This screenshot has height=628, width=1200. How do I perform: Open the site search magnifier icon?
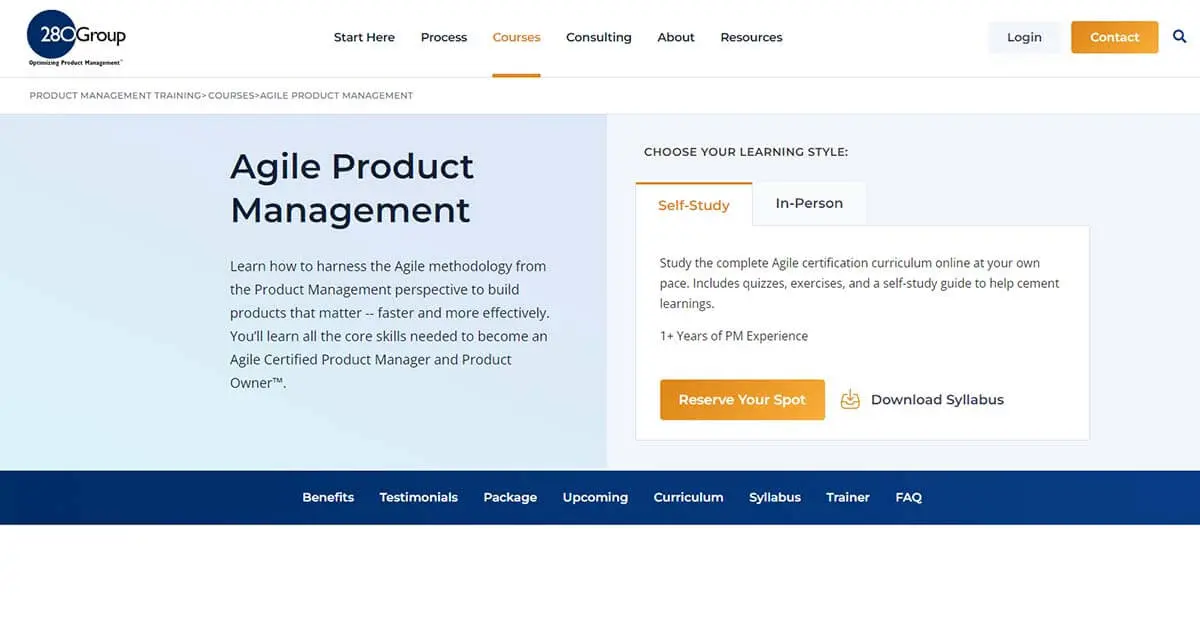point(1180,37)
